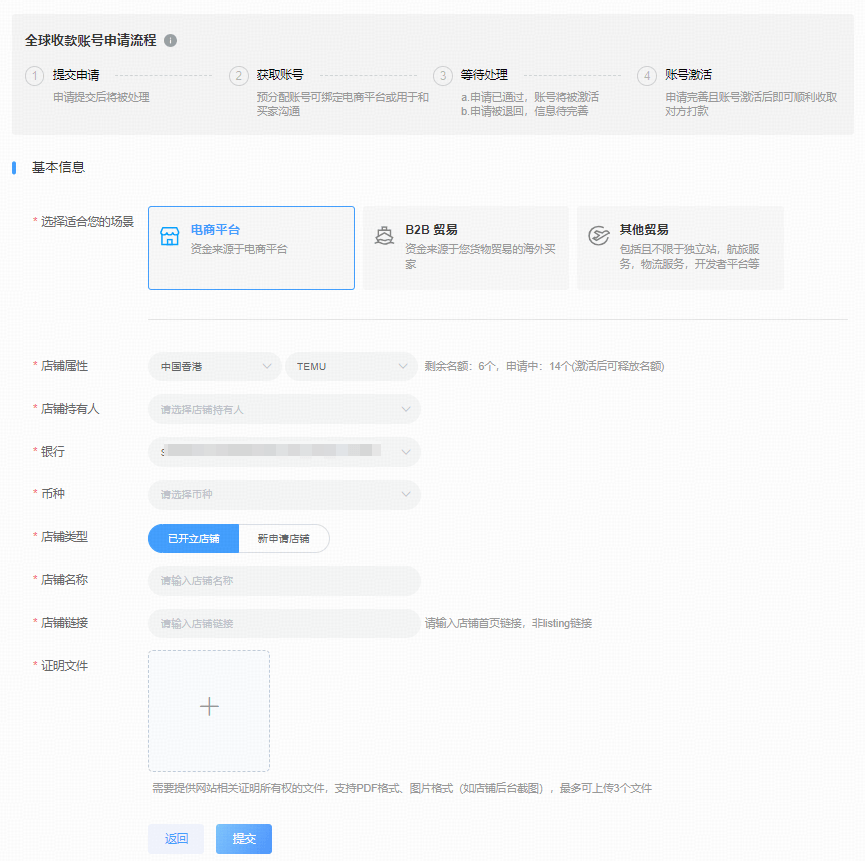Screen dimensions: 865x861
Task: Click the text 资金来源于电商平台
Action: coord(239,249)
